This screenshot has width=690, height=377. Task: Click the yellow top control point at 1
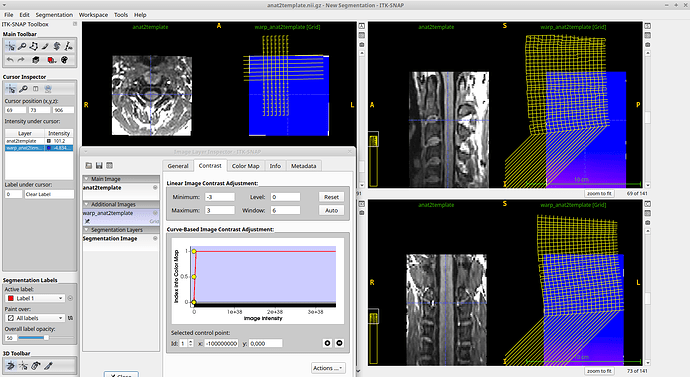tap(194, 251)
